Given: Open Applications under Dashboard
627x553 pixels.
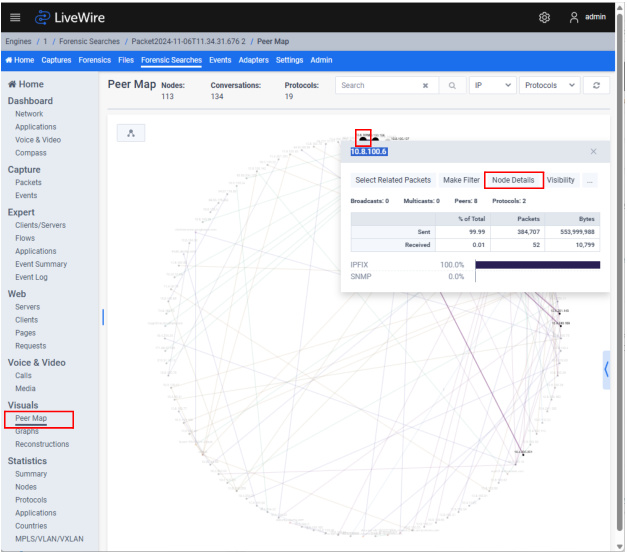Looking at the screenshot, I should [36, 127].
